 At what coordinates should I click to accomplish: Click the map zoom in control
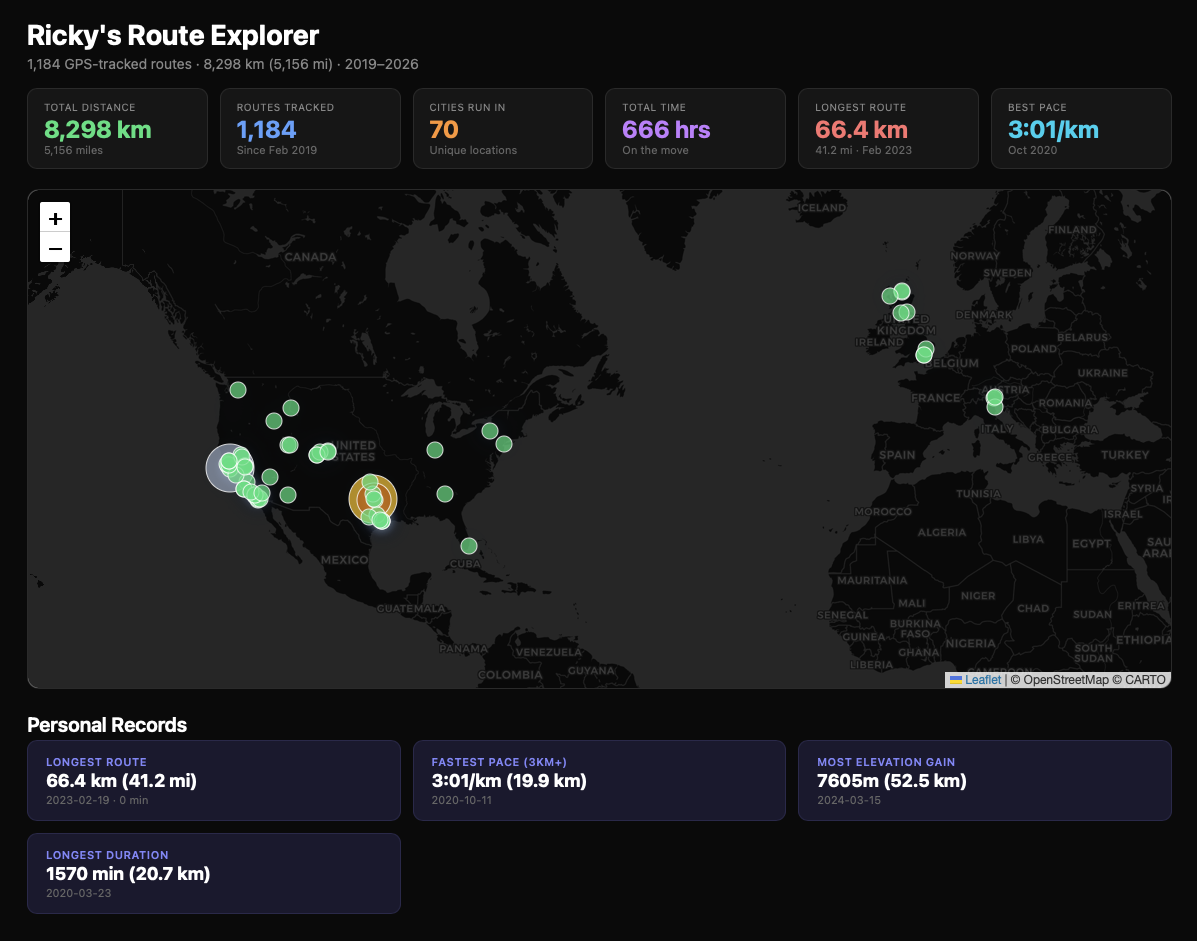[x=55, y=217]
